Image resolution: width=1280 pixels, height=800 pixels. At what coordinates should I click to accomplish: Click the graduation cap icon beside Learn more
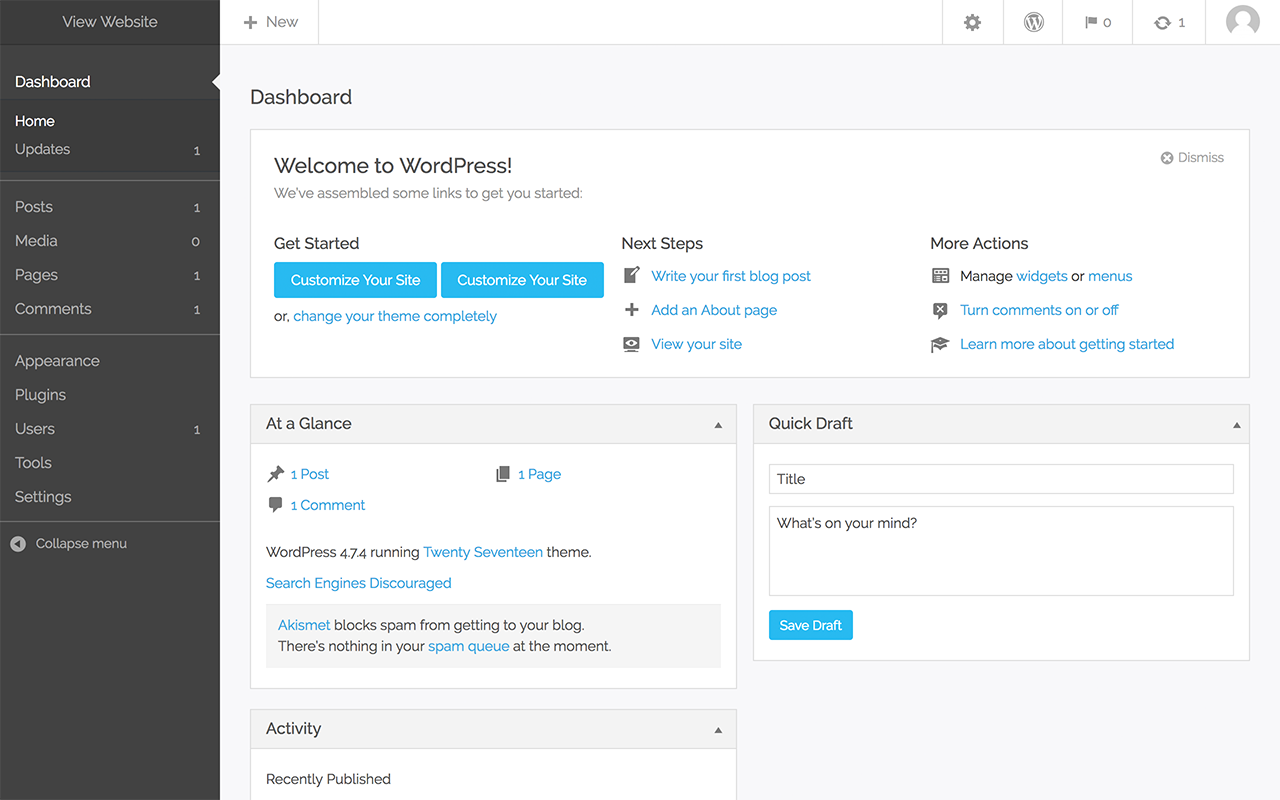click(940, 344)
